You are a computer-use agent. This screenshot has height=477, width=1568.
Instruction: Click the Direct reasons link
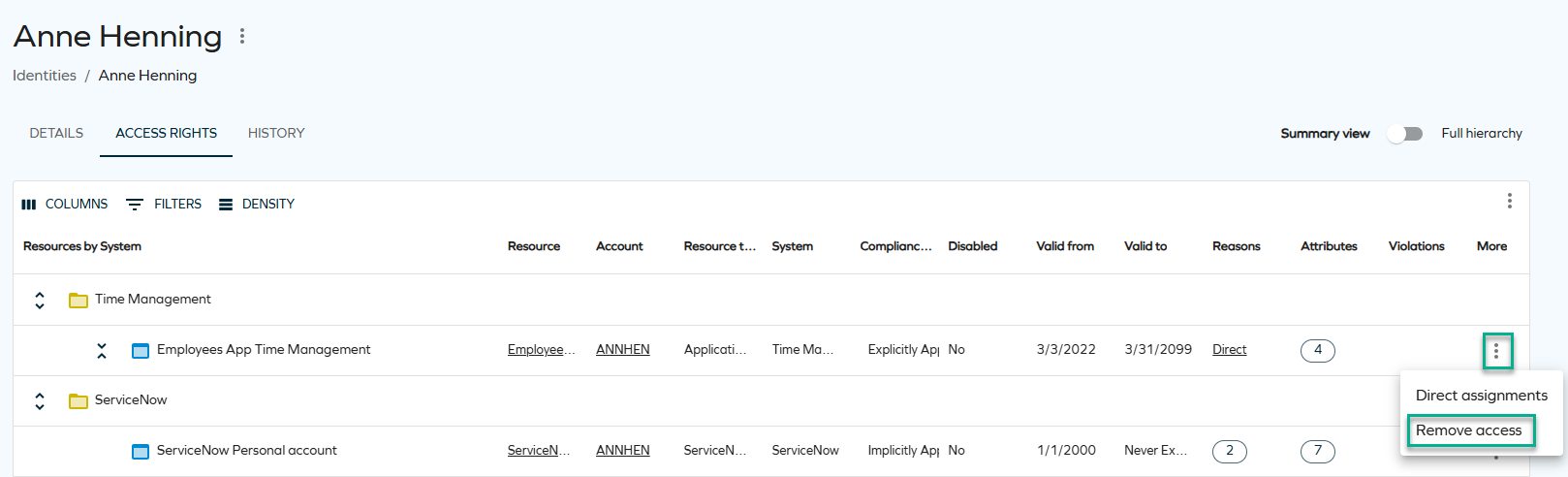[1229, 350]
